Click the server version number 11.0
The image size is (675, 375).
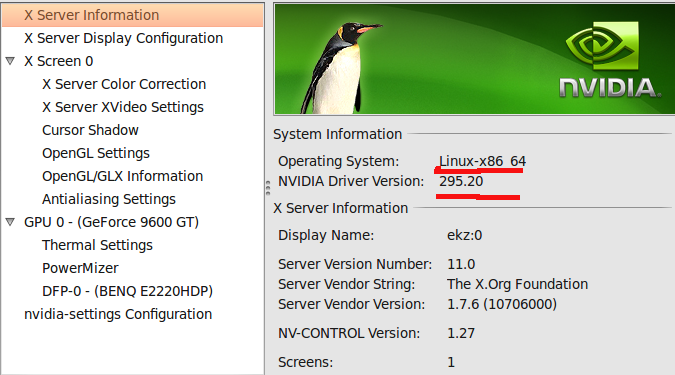461,264
